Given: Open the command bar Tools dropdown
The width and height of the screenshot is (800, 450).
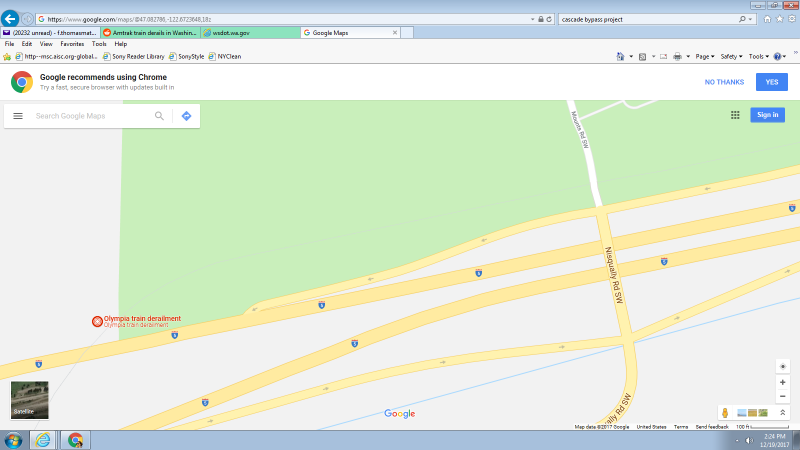Looking at the screenshot, I should pyautogui.click(x=759, y=57).
